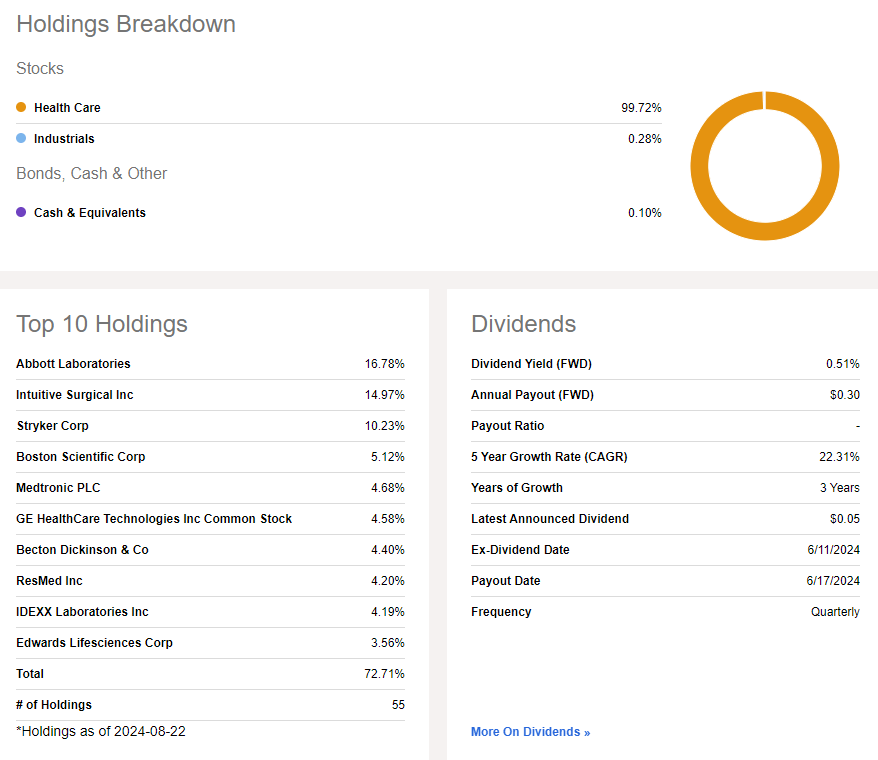This screenshot has height=760, width=878.
Task: Click the Dividend Yield (FWD) label
Action: click(x=531, y=364)
